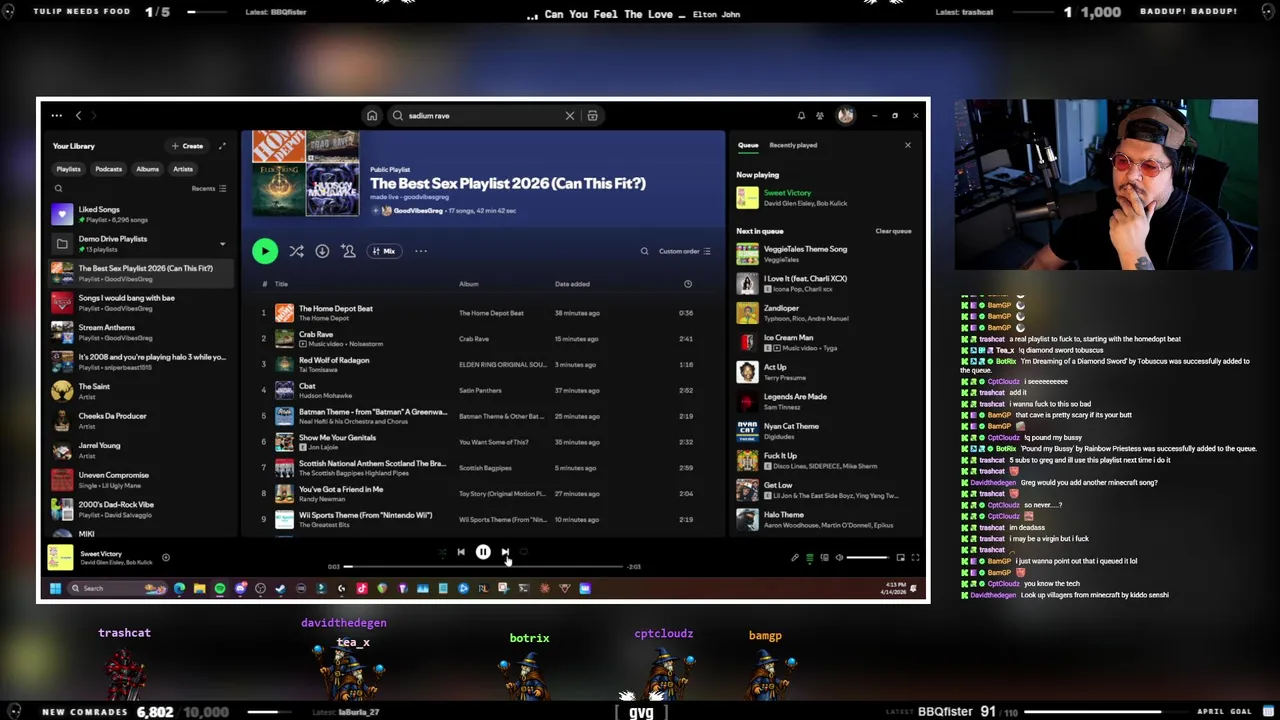Click the Create button
The width and height of the screenshot is (1280, 720).
[x=187, y=146]
